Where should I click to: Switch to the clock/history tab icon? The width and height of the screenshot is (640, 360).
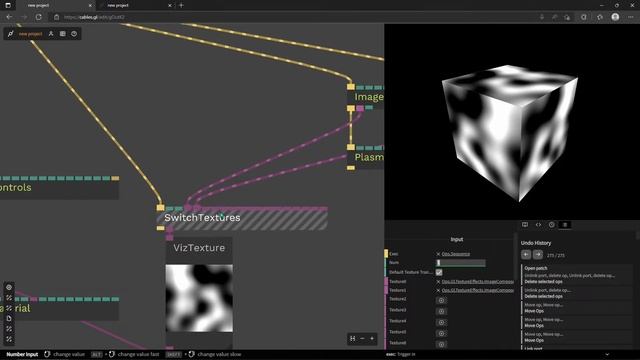click(551, 225)
